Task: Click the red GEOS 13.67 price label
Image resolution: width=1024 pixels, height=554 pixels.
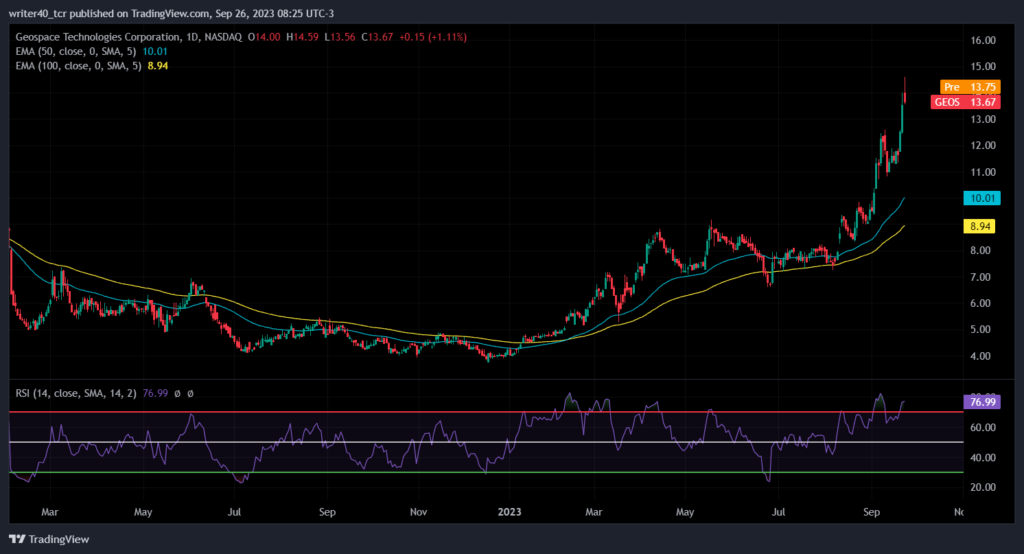Action: [x=965, y=102]
